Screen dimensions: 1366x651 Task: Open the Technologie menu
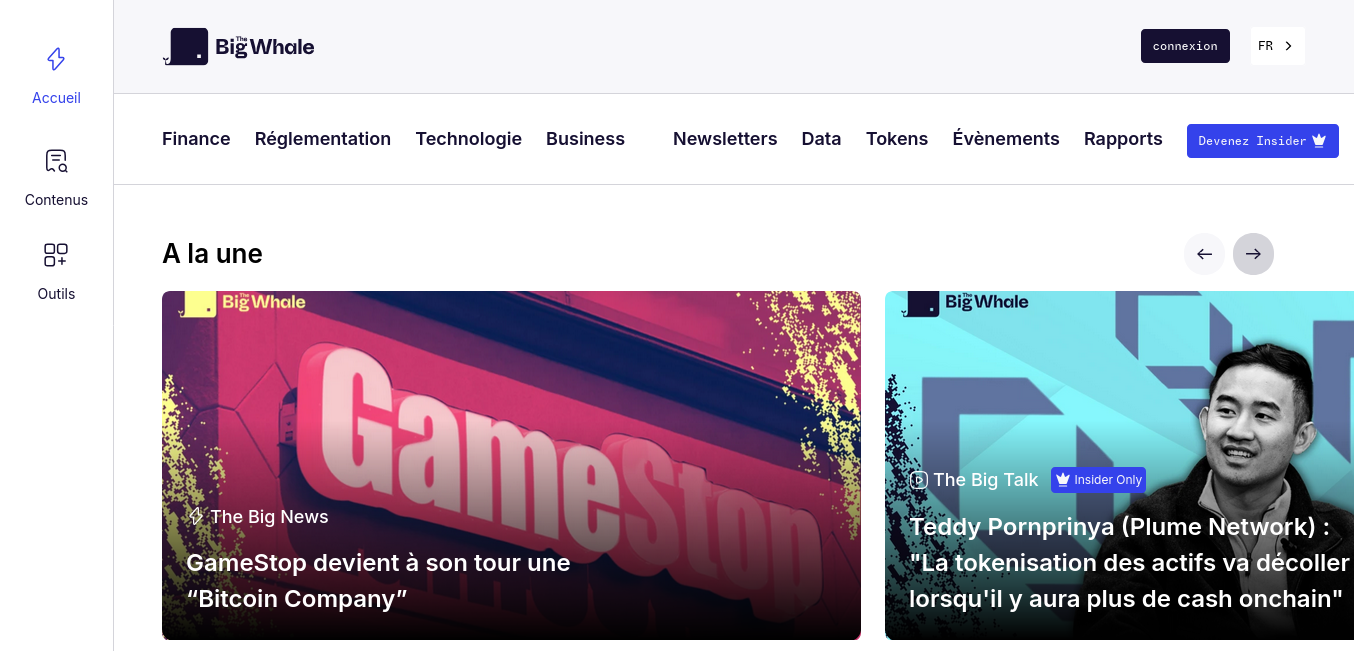pyautogui.click(x=469, y=139)
